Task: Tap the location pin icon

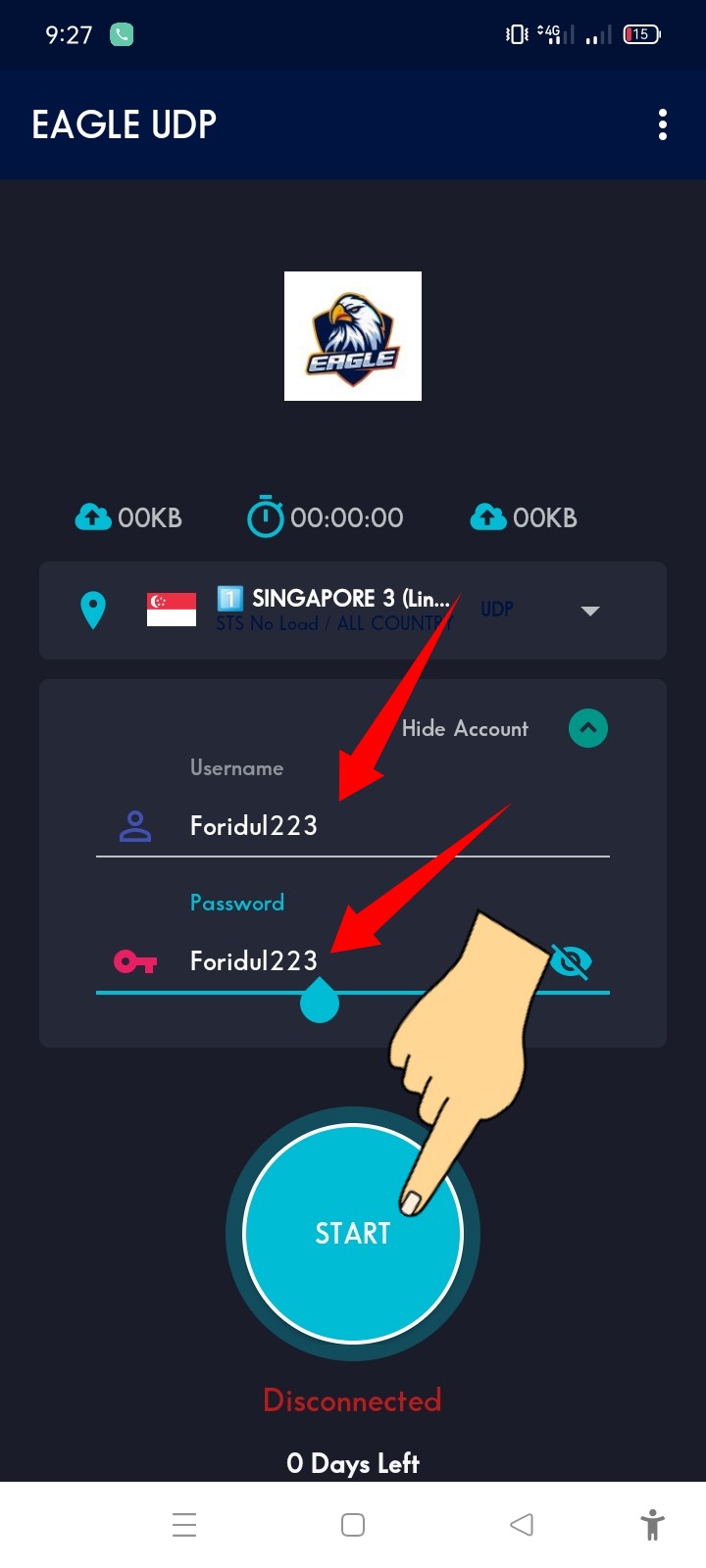Action: (x=93, y=610)
